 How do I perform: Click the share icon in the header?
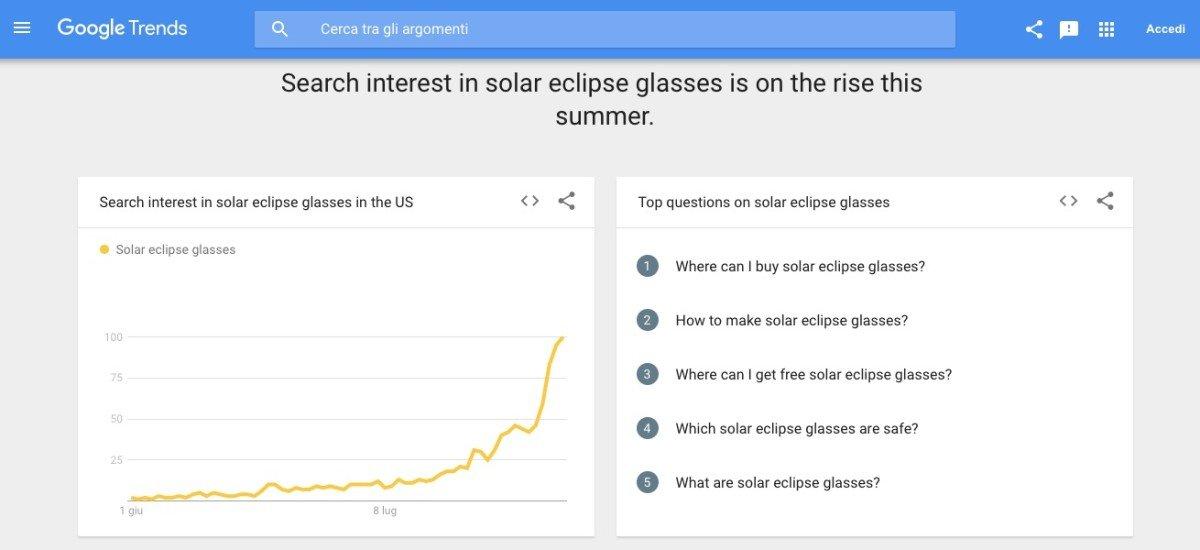[x=1034, y=29]
